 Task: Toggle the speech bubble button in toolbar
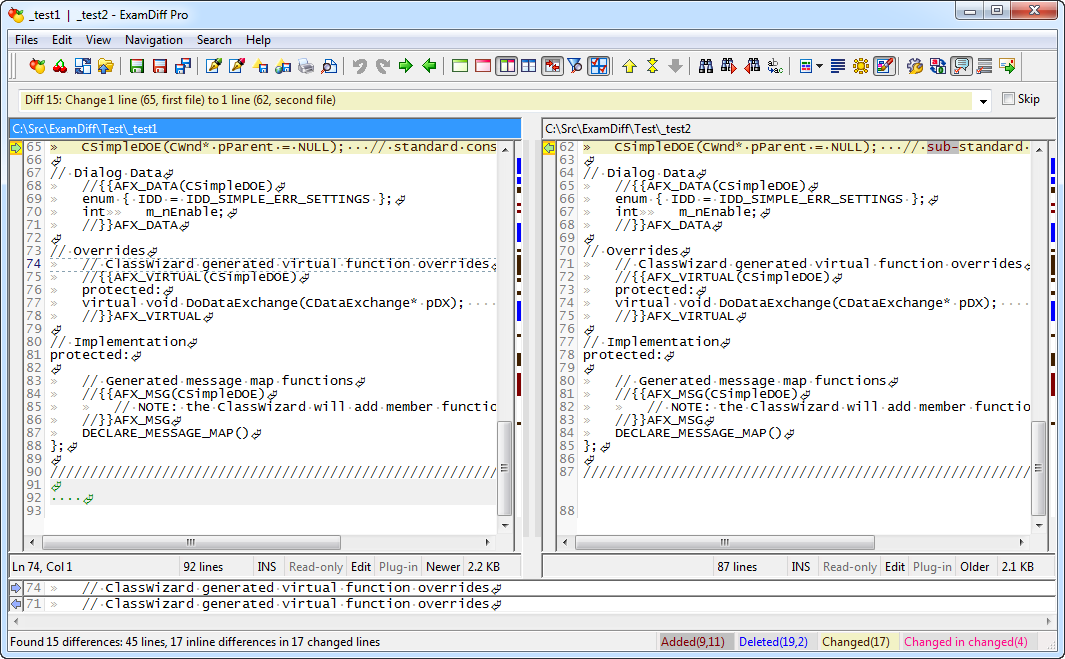click(x=961, y=66)
